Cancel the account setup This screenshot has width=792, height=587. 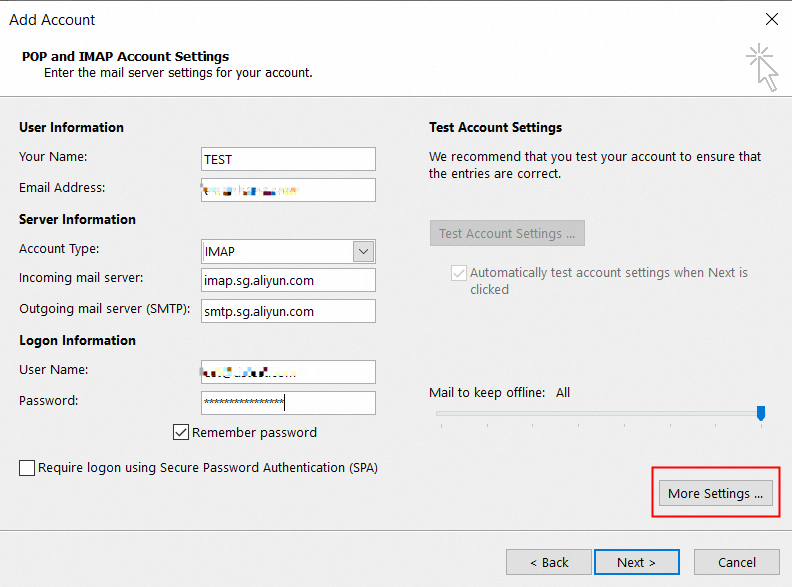[737, 562]
